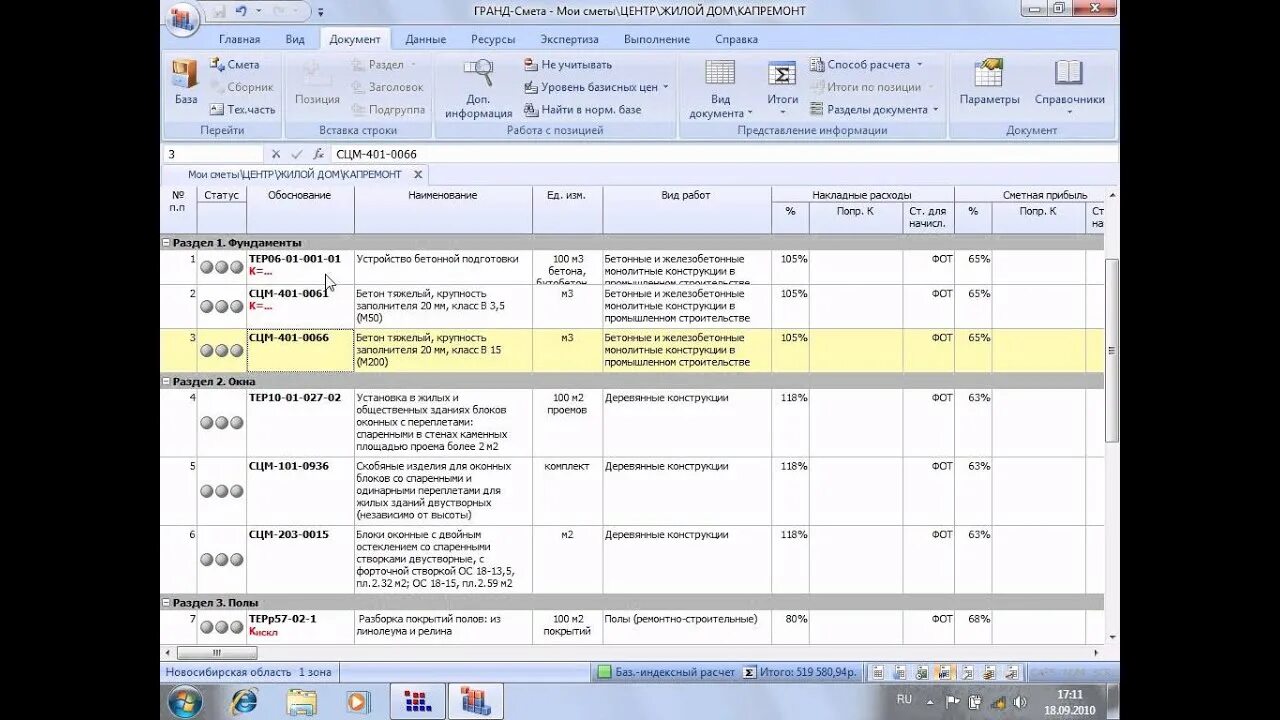Select cell СЦМ-203-0015

[300, 560]
